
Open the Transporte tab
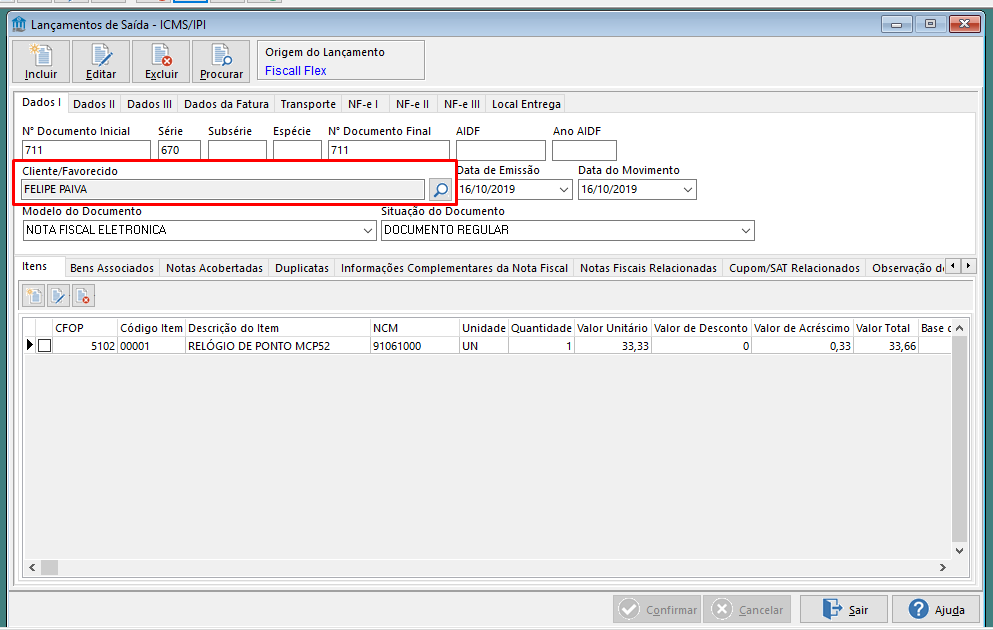click(x=308, y=104)
